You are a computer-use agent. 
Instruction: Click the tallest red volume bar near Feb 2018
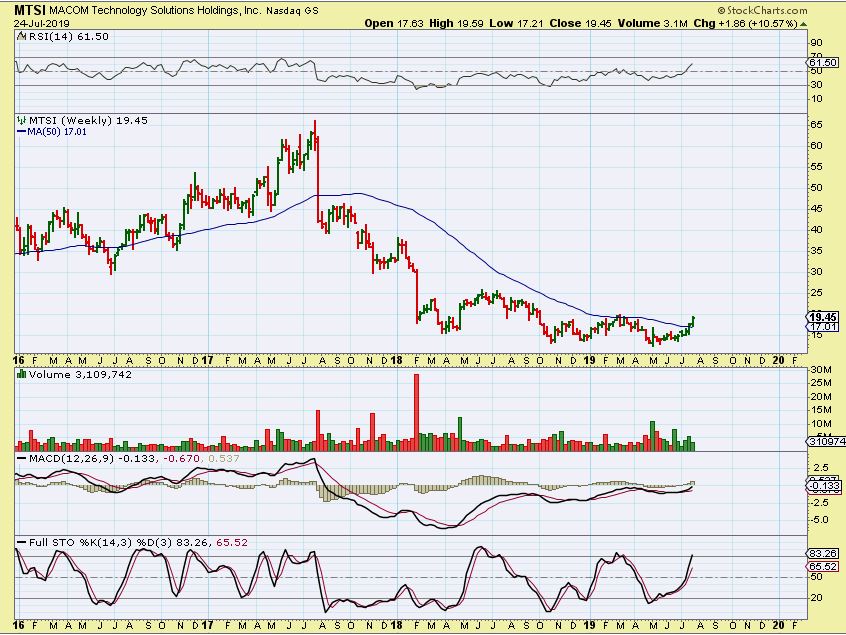(x=416, y=412)
